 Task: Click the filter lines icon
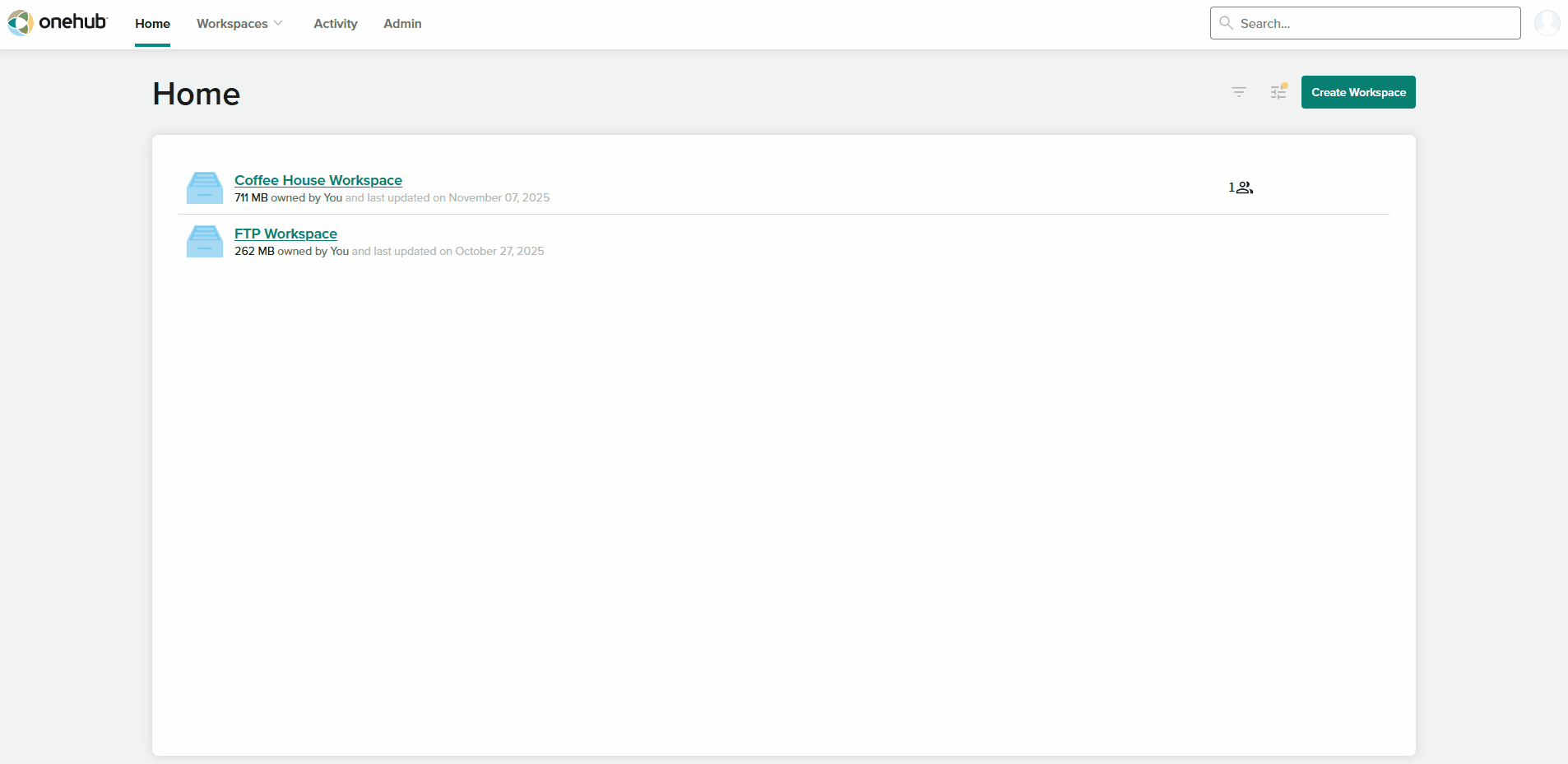click(x=1239, y=92)
